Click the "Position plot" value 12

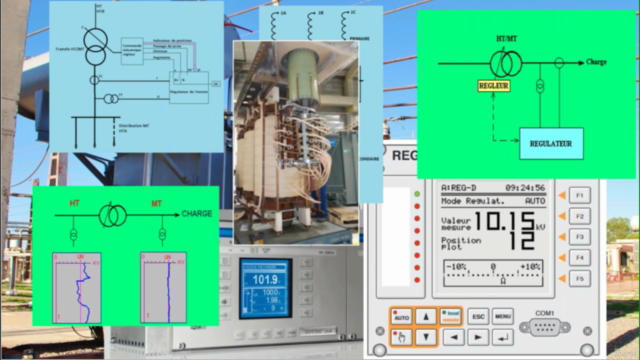[521, 241]
